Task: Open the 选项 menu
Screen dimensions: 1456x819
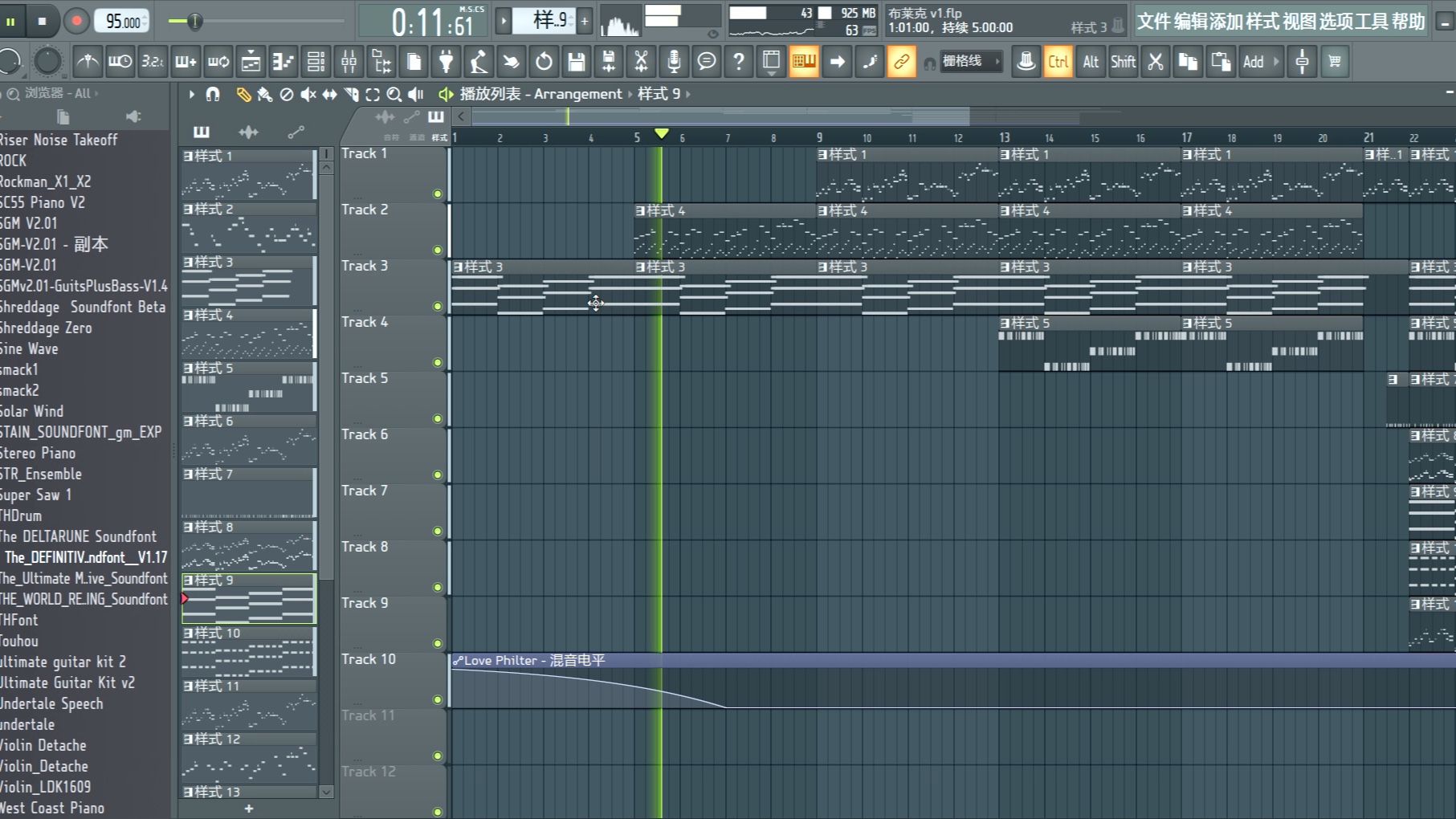Action: point(1336,21)
